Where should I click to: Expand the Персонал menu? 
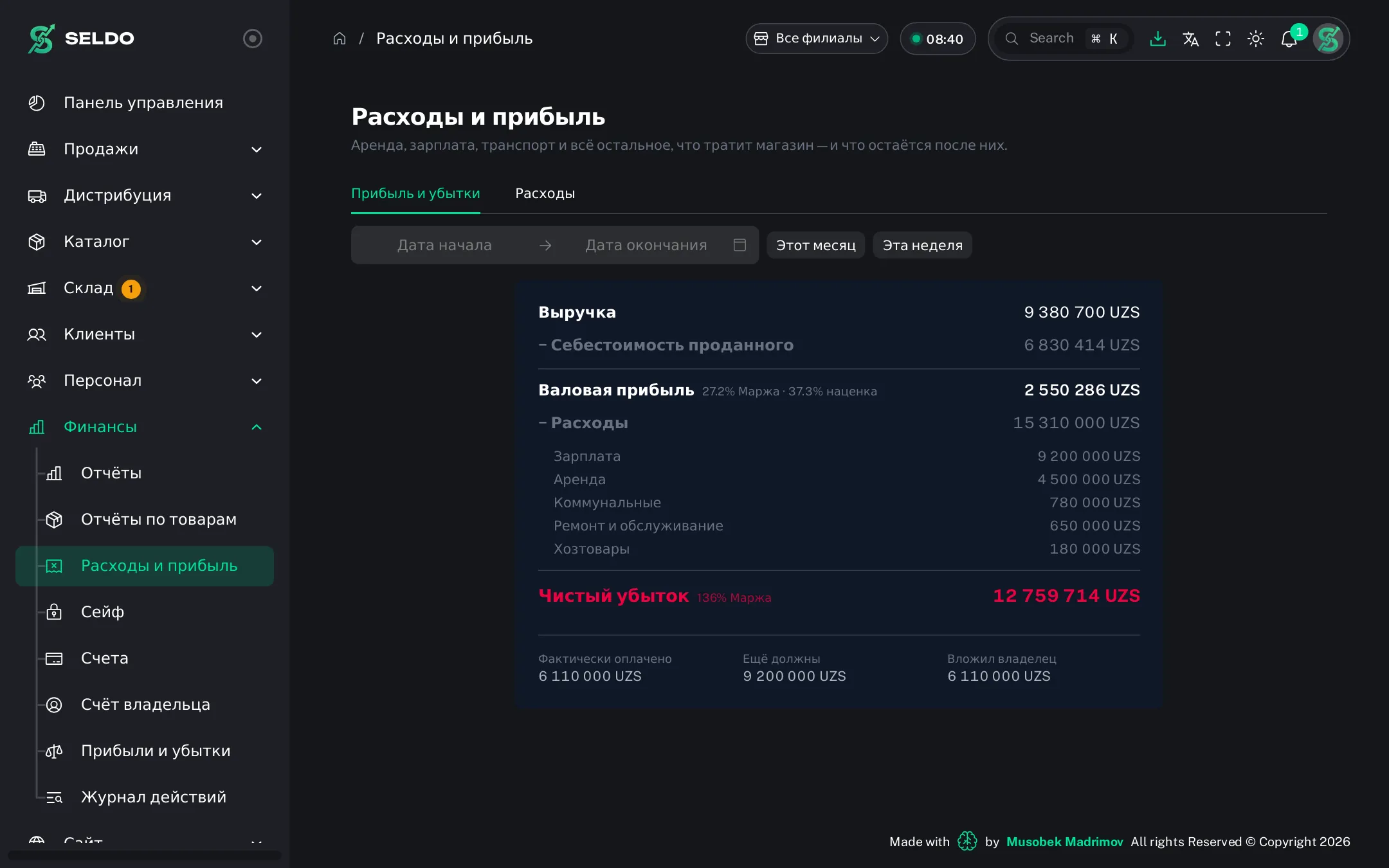tap(145, 381)
